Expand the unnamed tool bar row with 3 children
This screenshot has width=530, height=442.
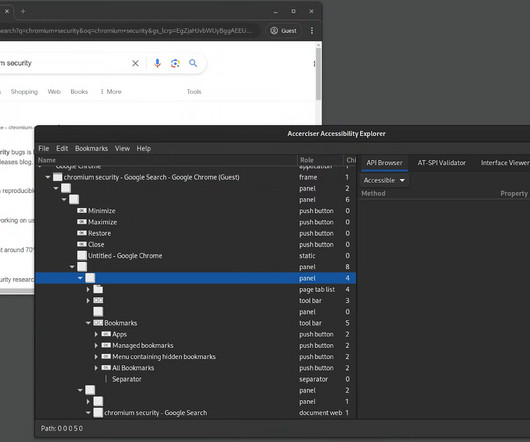point(88,300)
